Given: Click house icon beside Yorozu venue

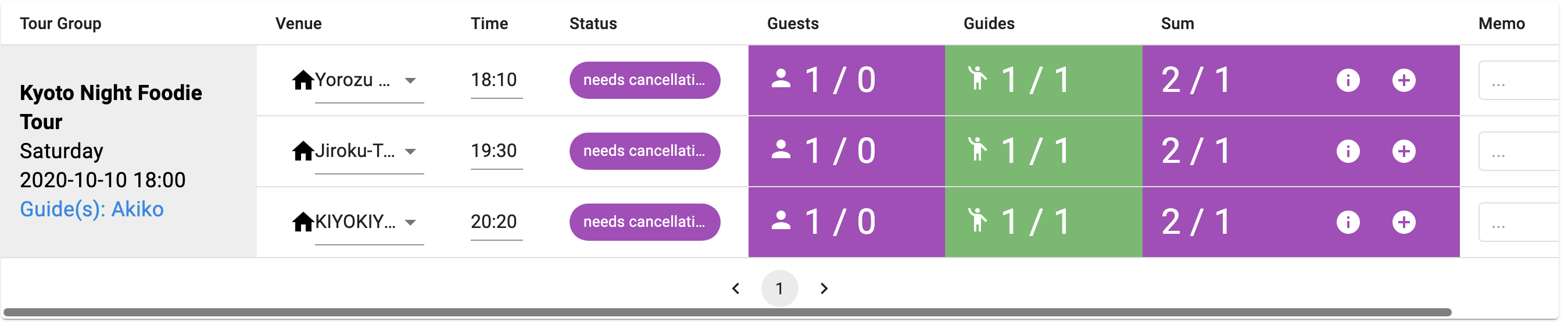Looking at the screenshot, I should 303,80.
